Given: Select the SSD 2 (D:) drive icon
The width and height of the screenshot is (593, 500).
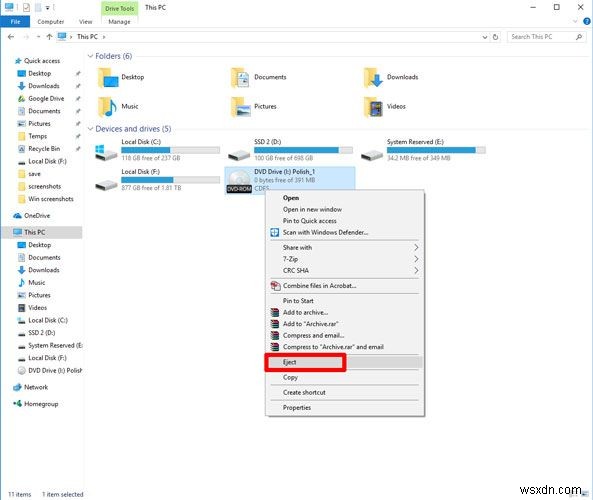Looking at the screenshot, I should point(239,154).
